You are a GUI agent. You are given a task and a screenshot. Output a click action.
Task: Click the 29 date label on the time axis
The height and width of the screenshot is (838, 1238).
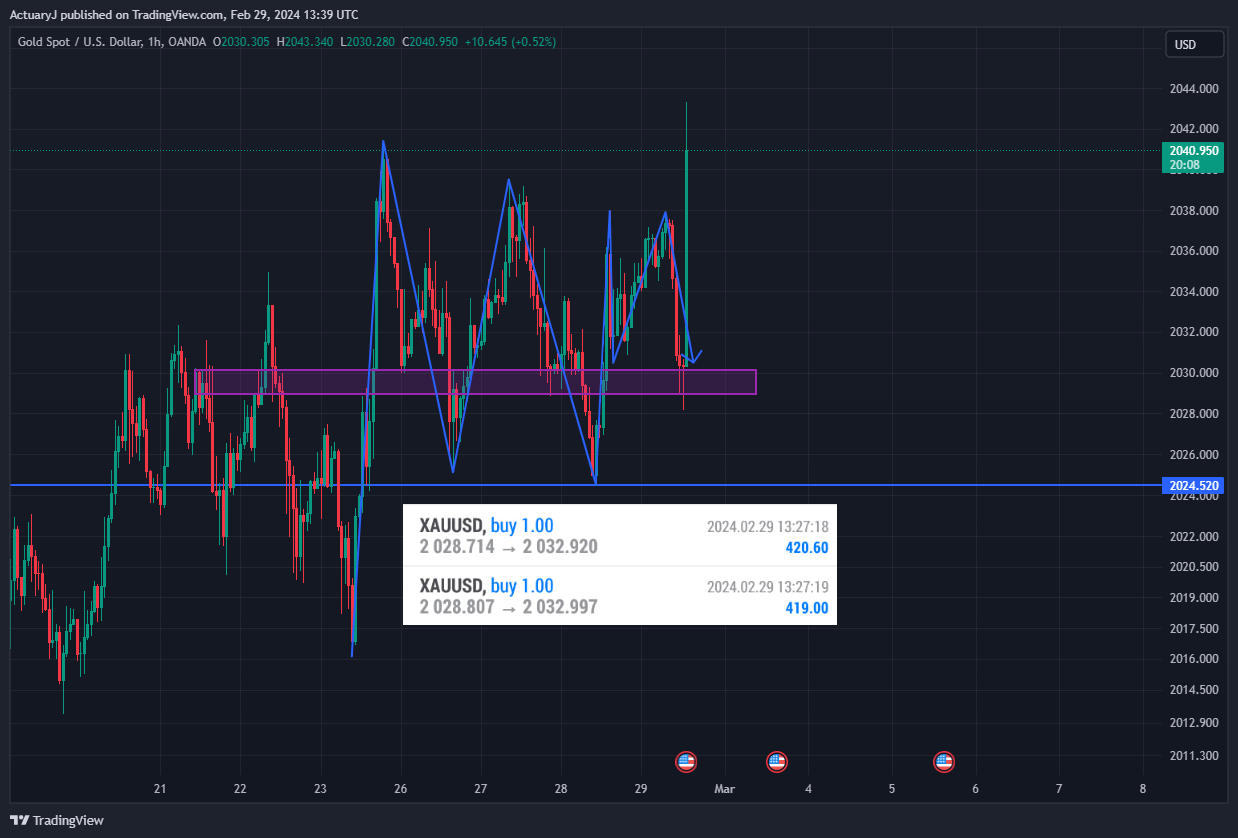[x=641, y=789]
